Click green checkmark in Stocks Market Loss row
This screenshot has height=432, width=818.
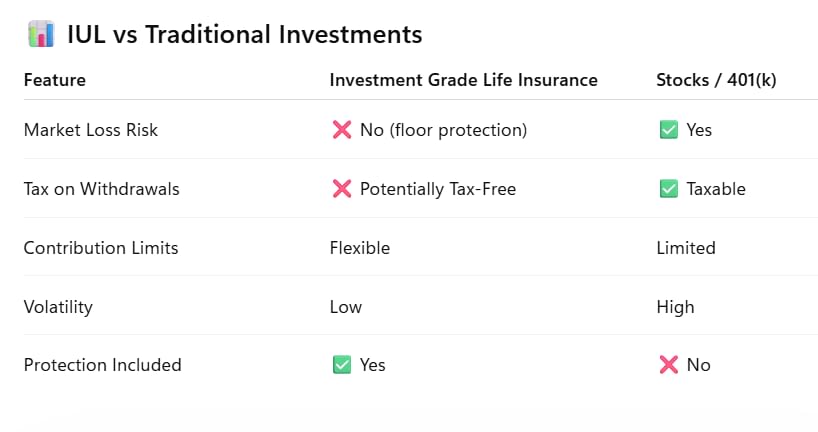(669, 129)
